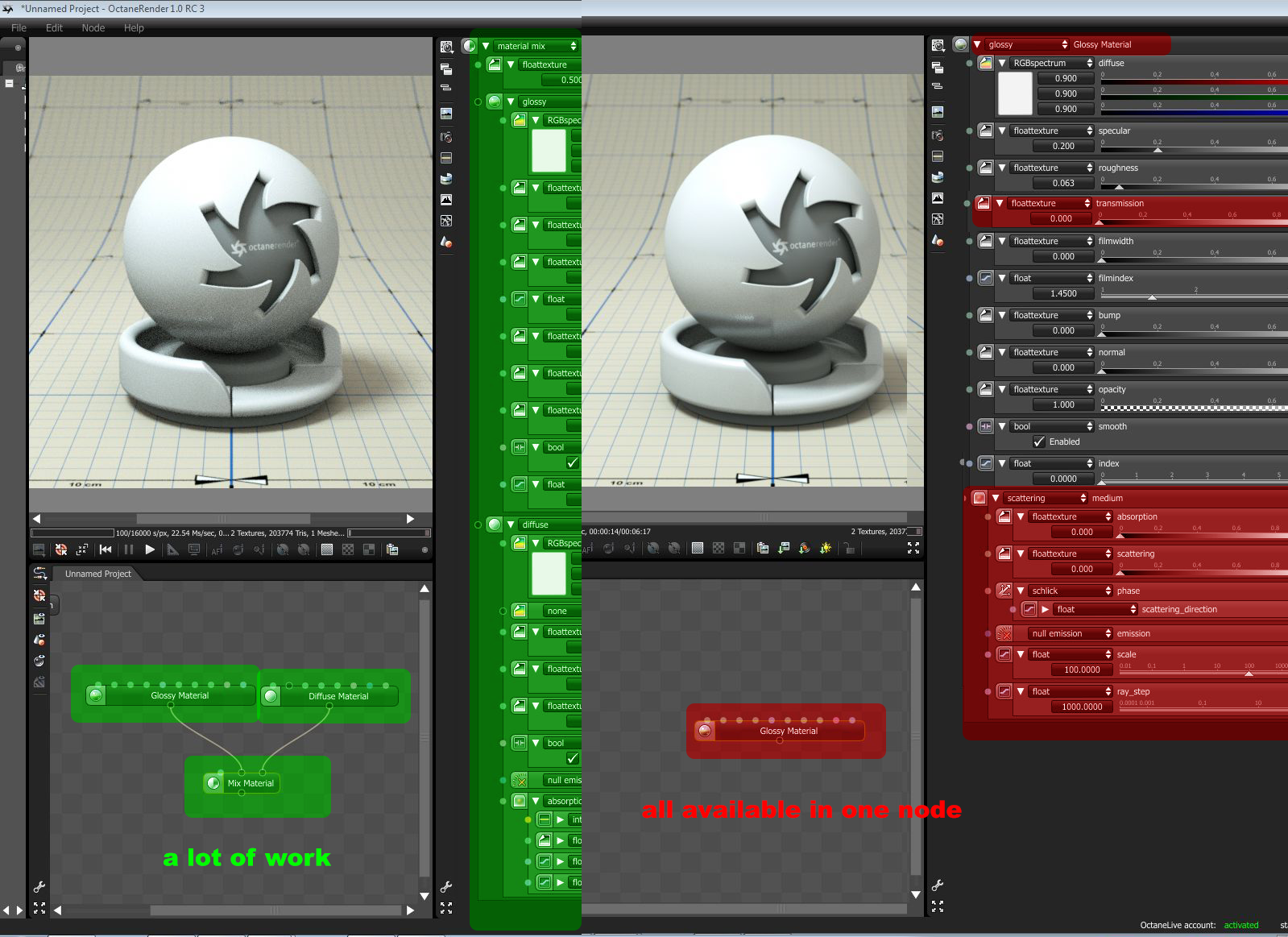1288x937 pixels.
Task: Click the render region monitor icon, left toolbar
Action: (194, 549)
